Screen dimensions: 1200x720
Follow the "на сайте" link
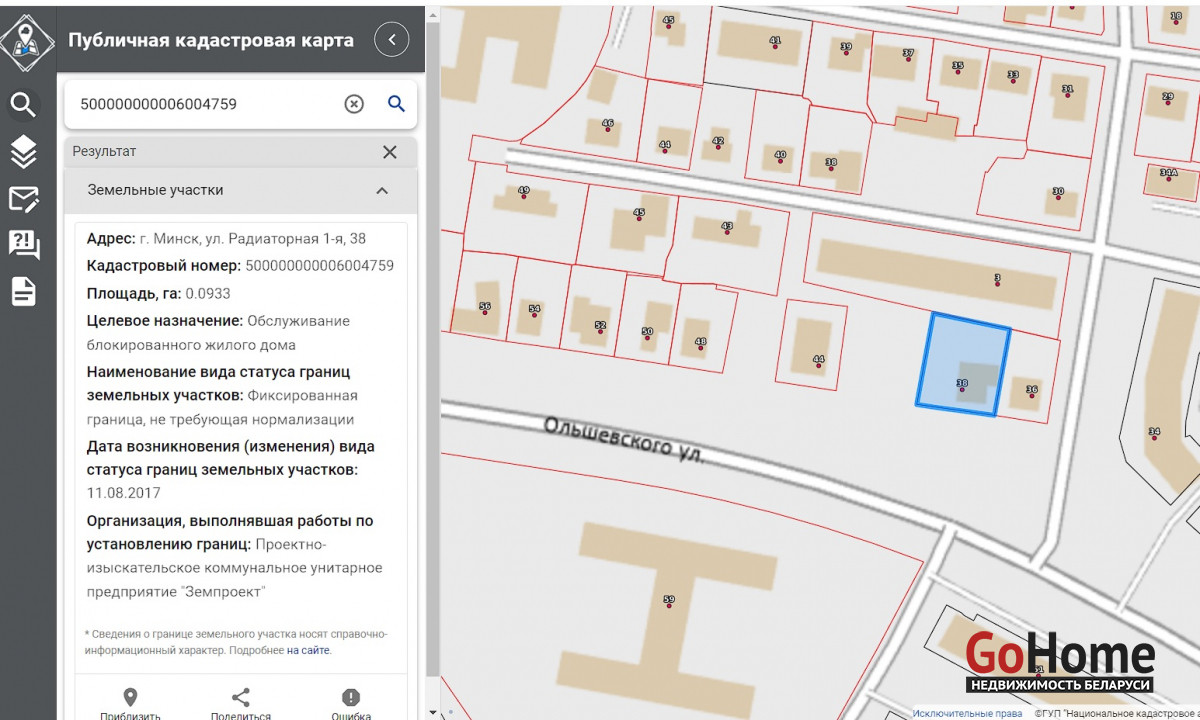click(308, 650)
